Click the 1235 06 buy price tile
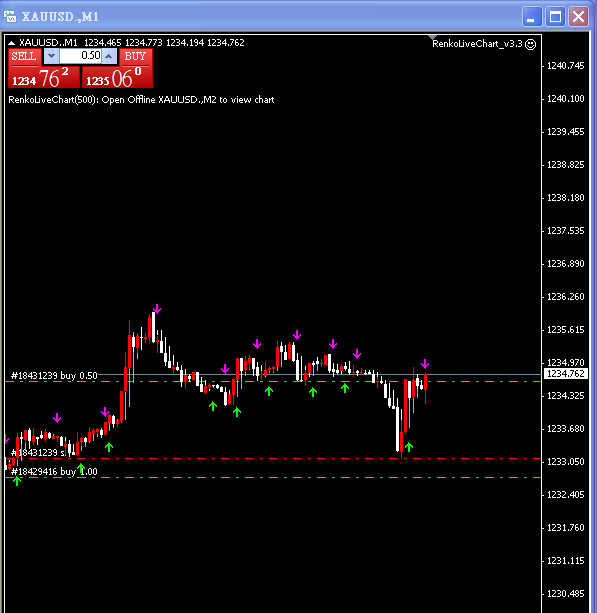 pyautogui.click(x=117, y=77)
